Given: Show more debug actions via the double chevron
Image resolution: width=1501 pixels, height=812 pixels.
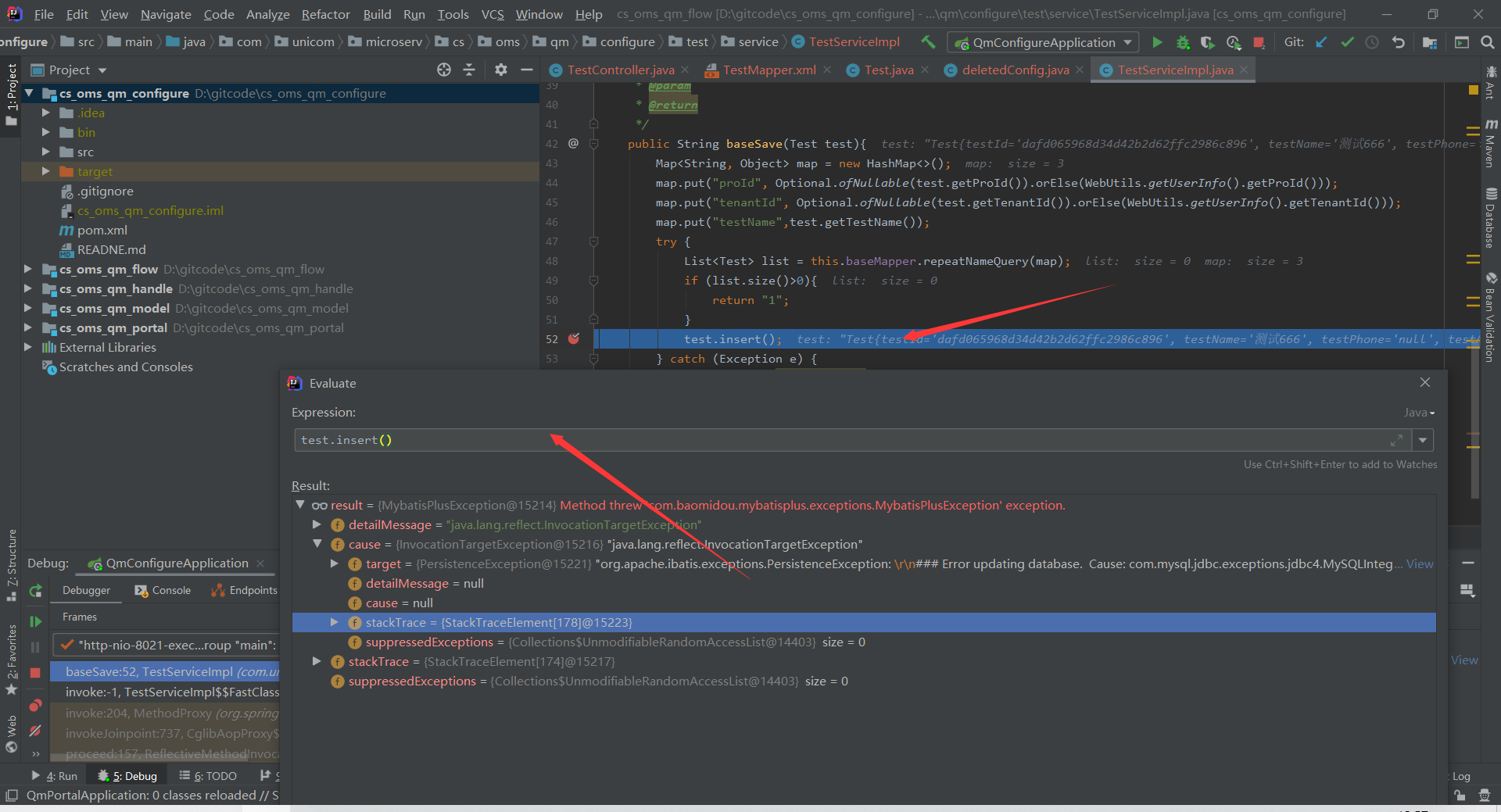Looking at the screenshot, I should 35,754.
